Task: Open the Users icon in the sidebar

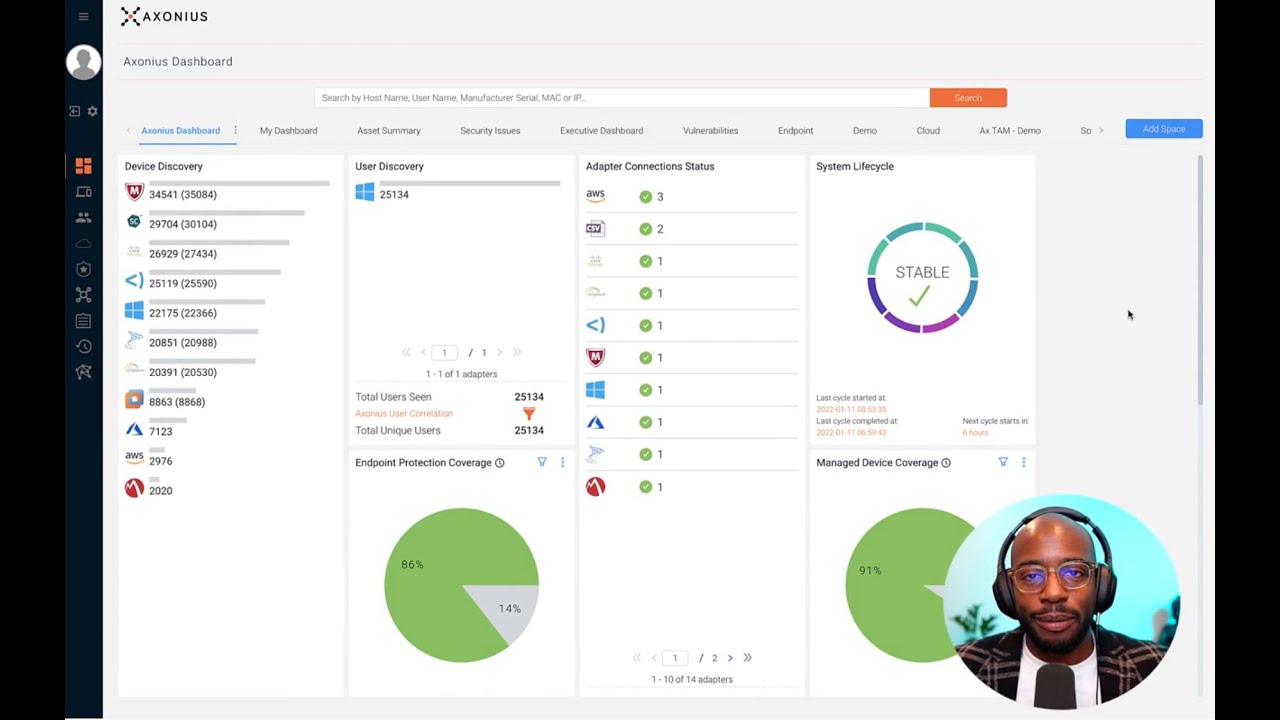Action: coord(83,217)
